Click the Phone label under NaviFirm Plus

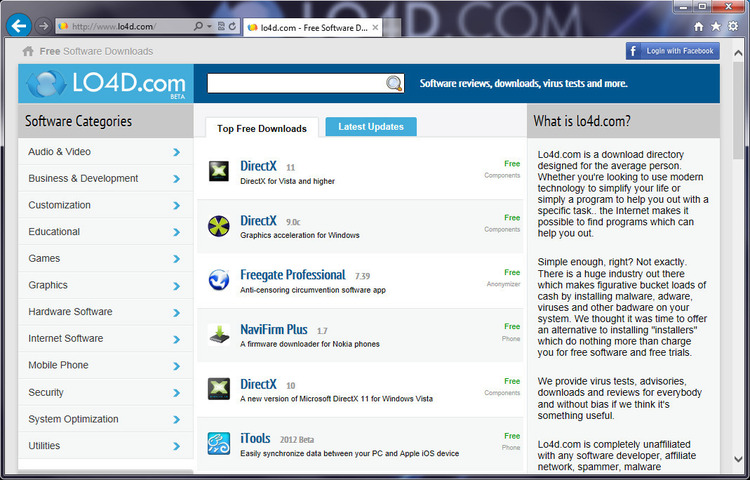pyautogui.click(x=511, y=338)
